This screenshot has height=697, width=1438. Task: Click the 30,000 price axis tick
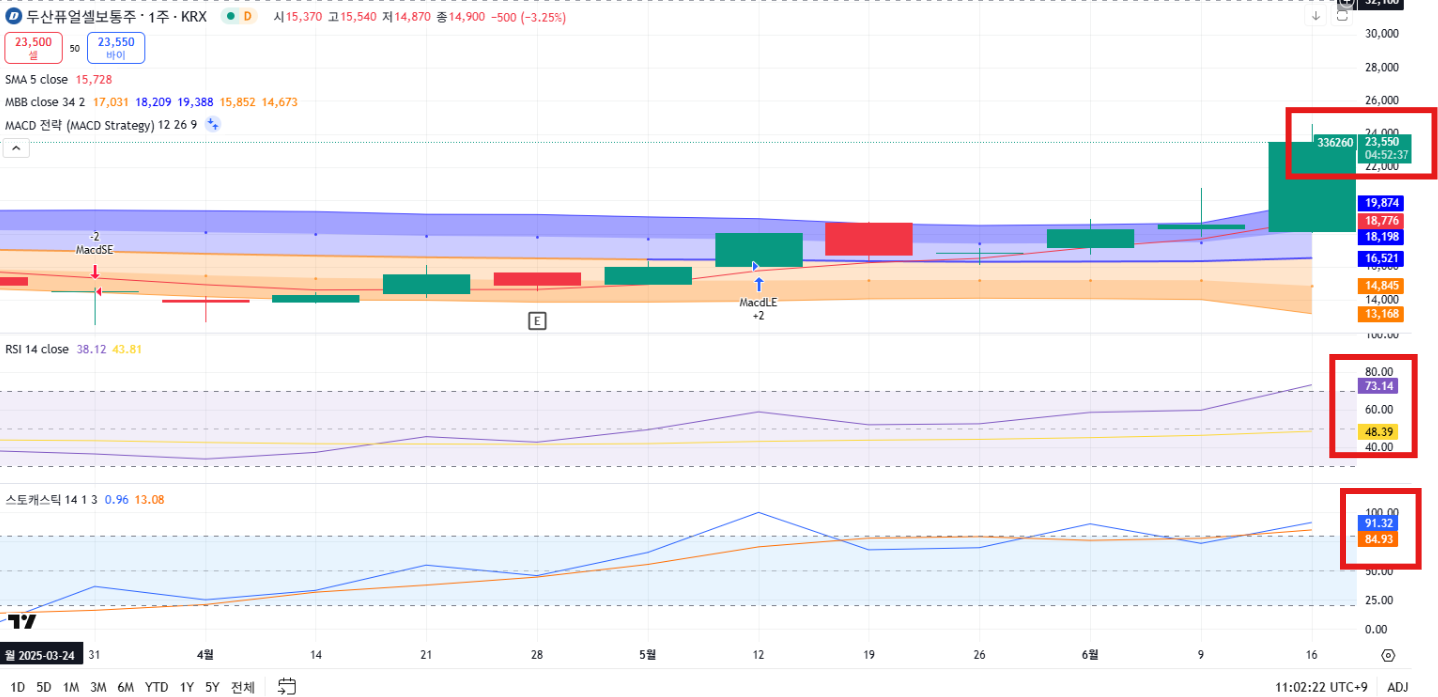pos(1381,34)
